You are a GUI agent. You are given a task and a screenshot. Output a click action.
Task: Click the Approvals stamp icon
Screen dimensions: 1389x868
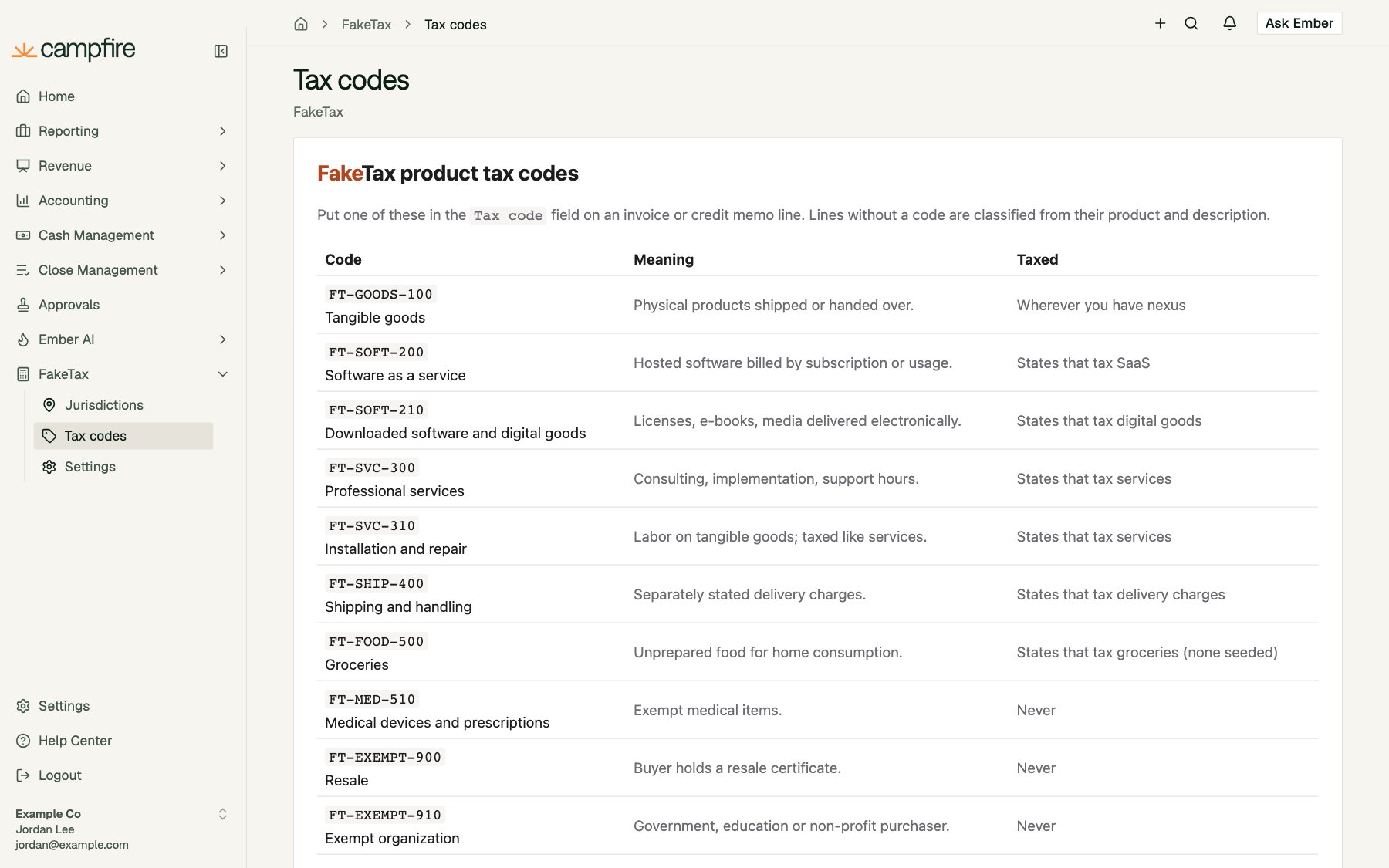coord(23,305)
